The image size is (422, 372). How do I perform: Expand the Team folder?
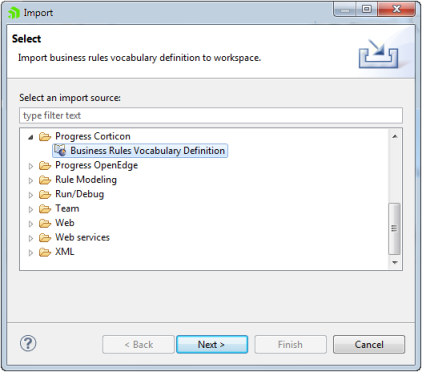(x=31, y=209)
